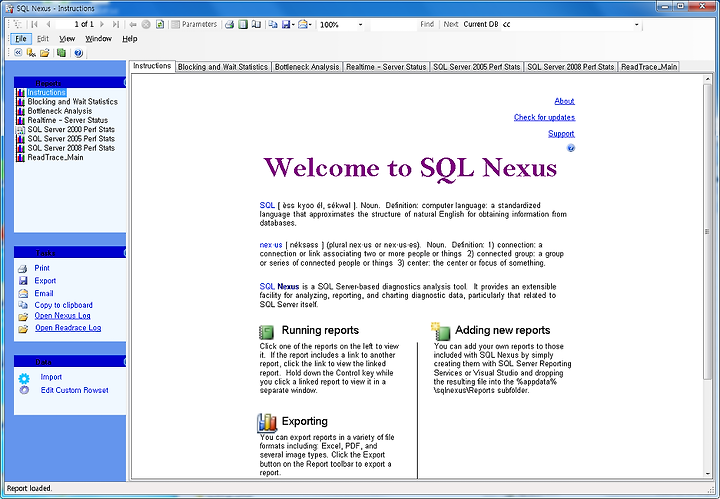Select SQL Server 2005 Perf Stats in sidebar

(71, 138)
